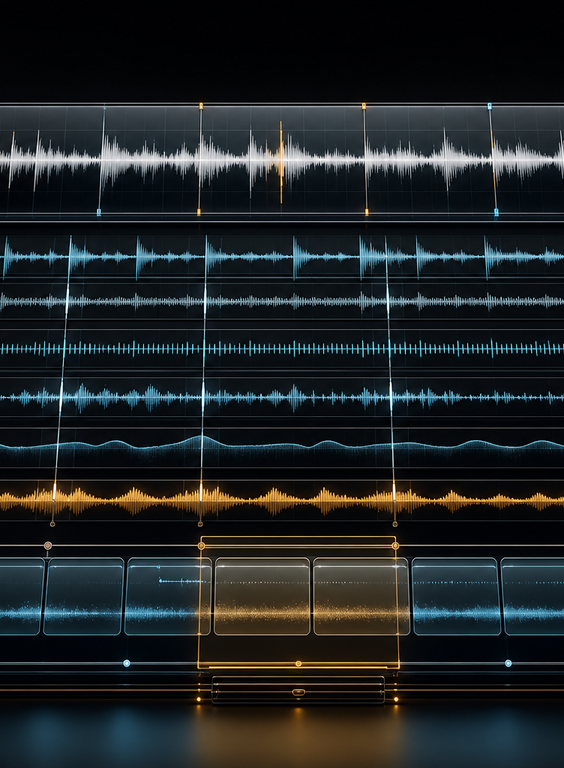
Task: Click the blue marker handle below the white waveform's right side
Action: coord(496,212)
